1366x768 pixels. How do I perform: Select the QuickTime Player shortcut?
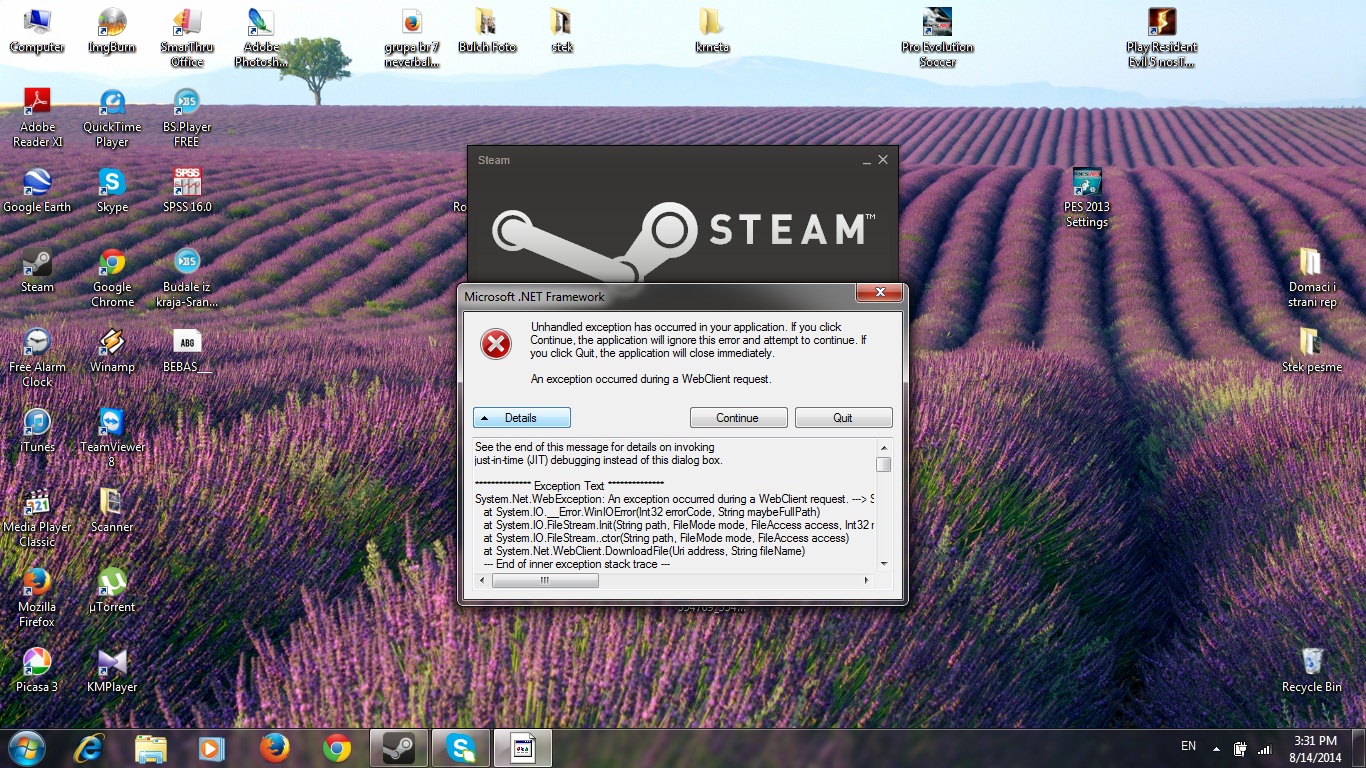(112, 118)
